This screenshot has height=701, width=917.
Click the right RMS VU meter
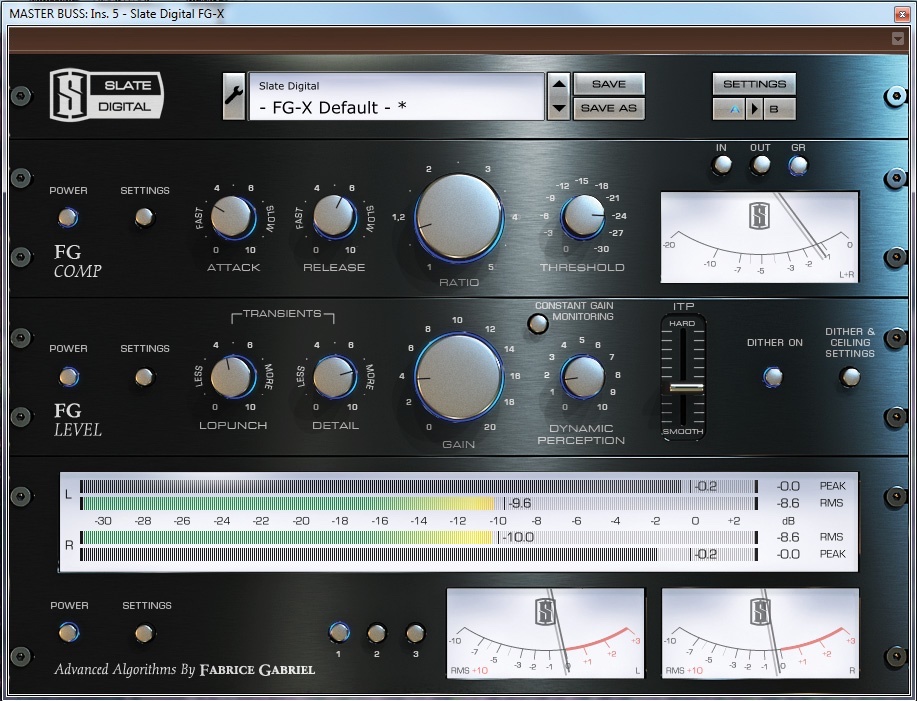pyautogui.click(x=760, y=633)
